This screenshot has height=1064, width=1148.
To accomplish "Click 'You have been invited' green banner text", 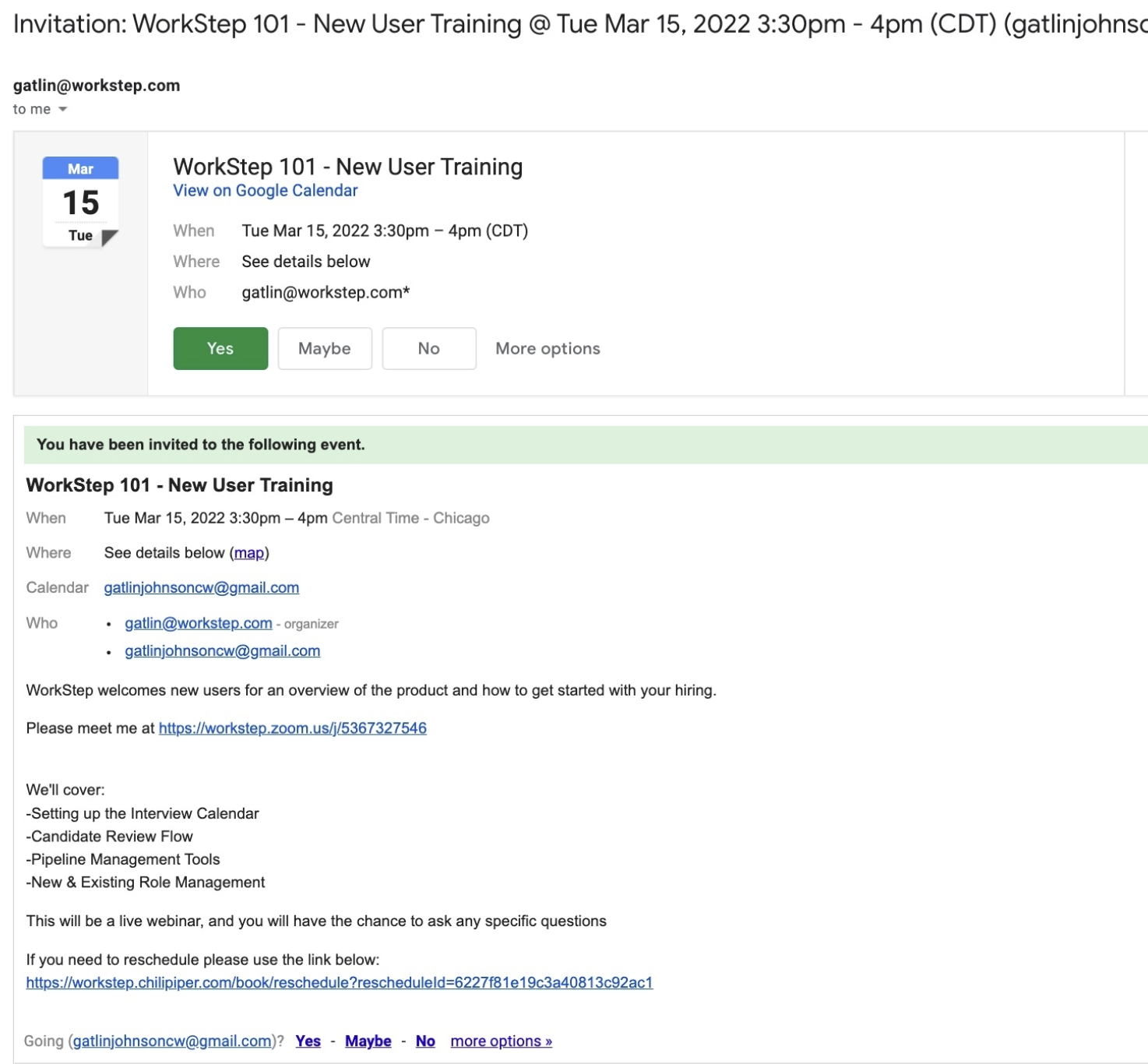I will pos(201,445).
